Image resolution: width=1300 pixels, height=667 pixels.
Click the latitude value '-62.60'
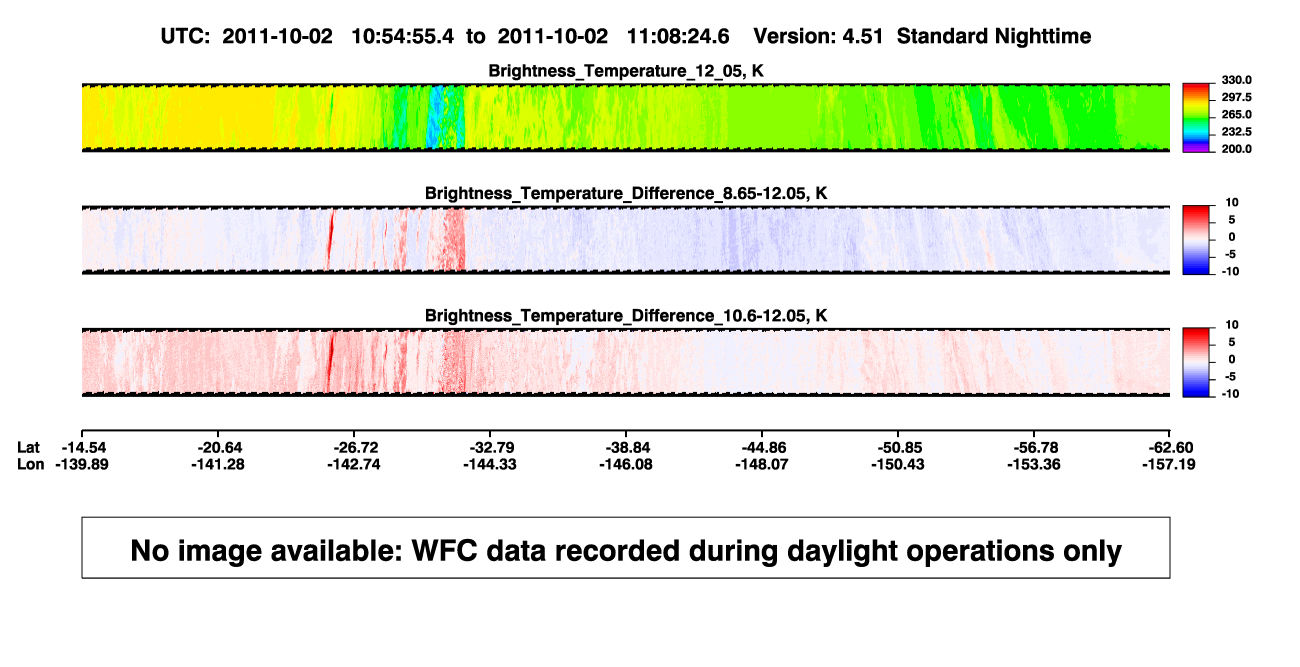[x=1171, y=447]
